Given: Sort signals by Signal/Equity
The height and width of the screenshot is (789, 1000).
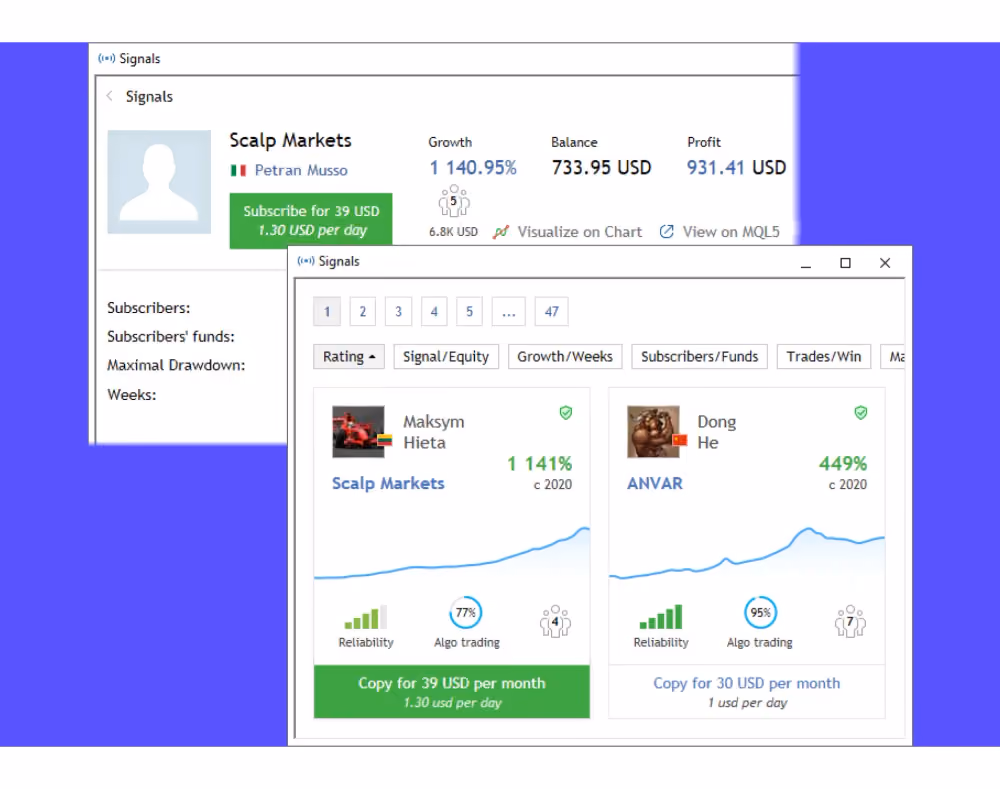Looking at the screenshot, I should (x=446, y=357).
